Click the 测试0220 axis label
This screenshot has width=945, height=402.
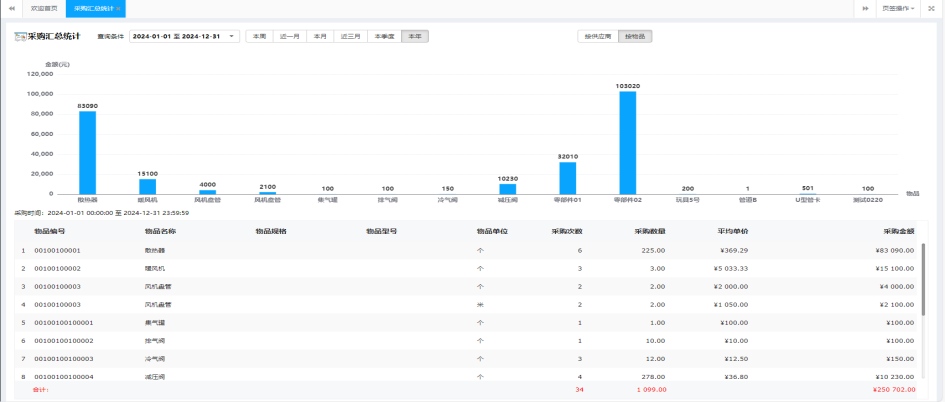click(868, 199)
